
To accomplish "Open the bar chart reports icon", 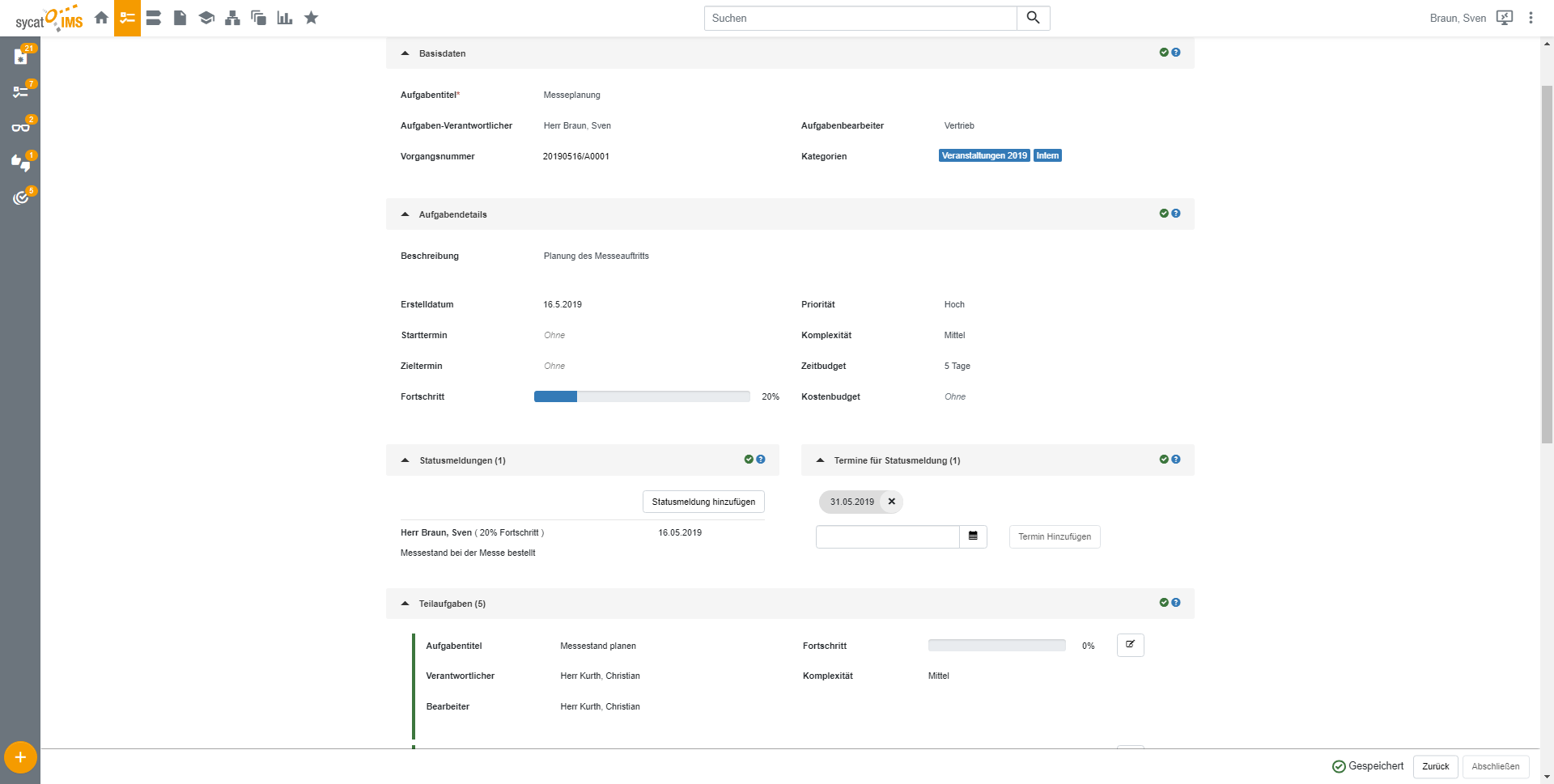I will pos(285,18).
